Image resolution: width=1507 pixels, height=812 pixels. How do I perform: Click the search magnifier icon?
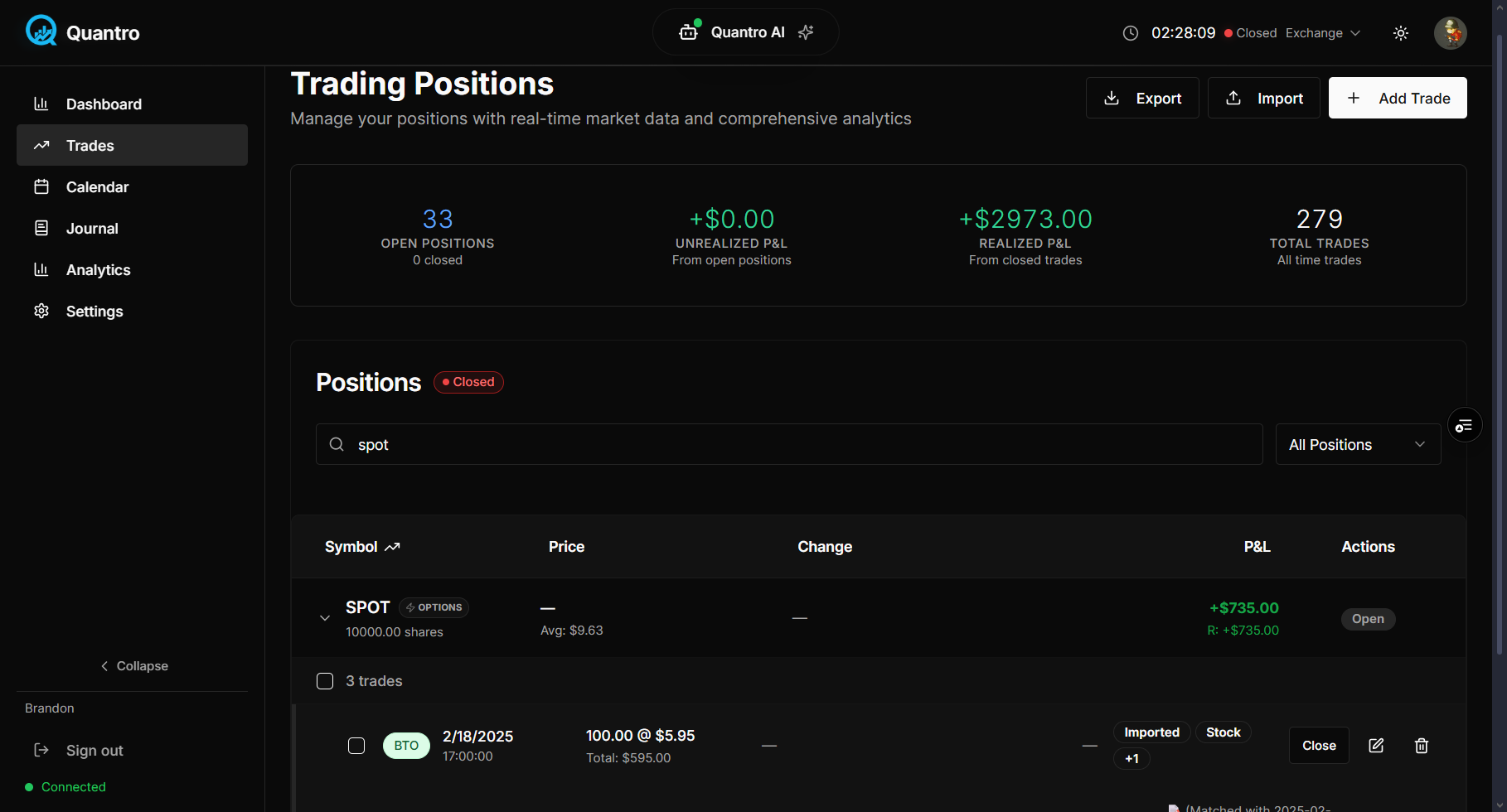click(x=337, y=444)
